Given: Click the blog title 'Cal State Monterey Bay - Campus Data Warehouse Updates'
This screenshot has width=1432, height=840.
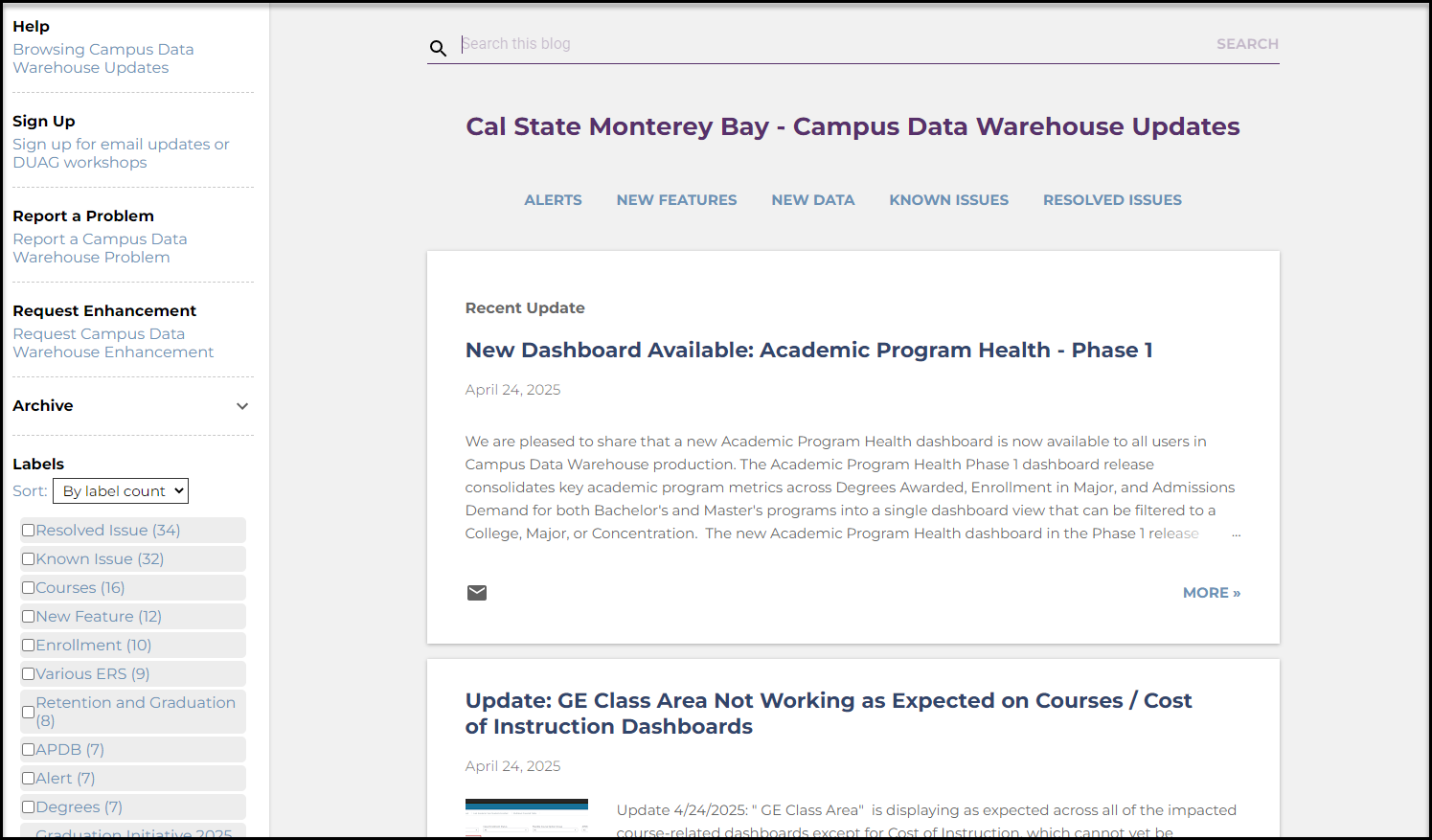Looking at the screenshot, I should coord(852,126).
